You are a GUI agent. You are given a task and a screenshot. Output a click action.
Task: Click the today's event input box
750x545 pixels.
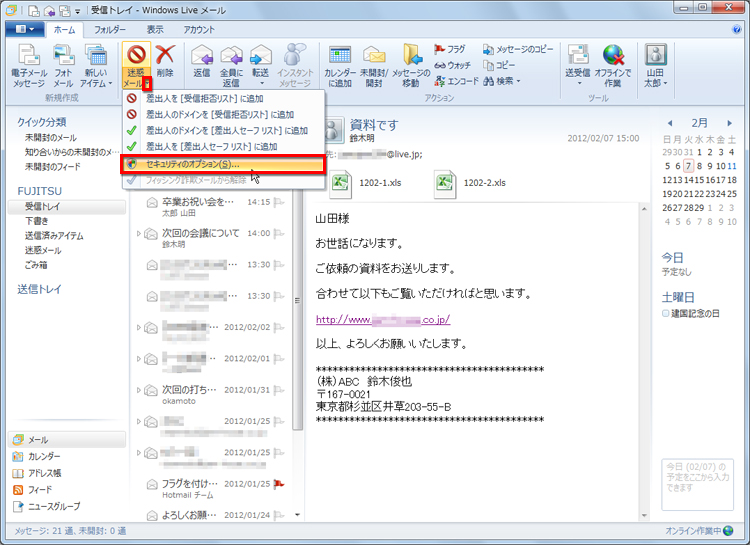point(697,485)
